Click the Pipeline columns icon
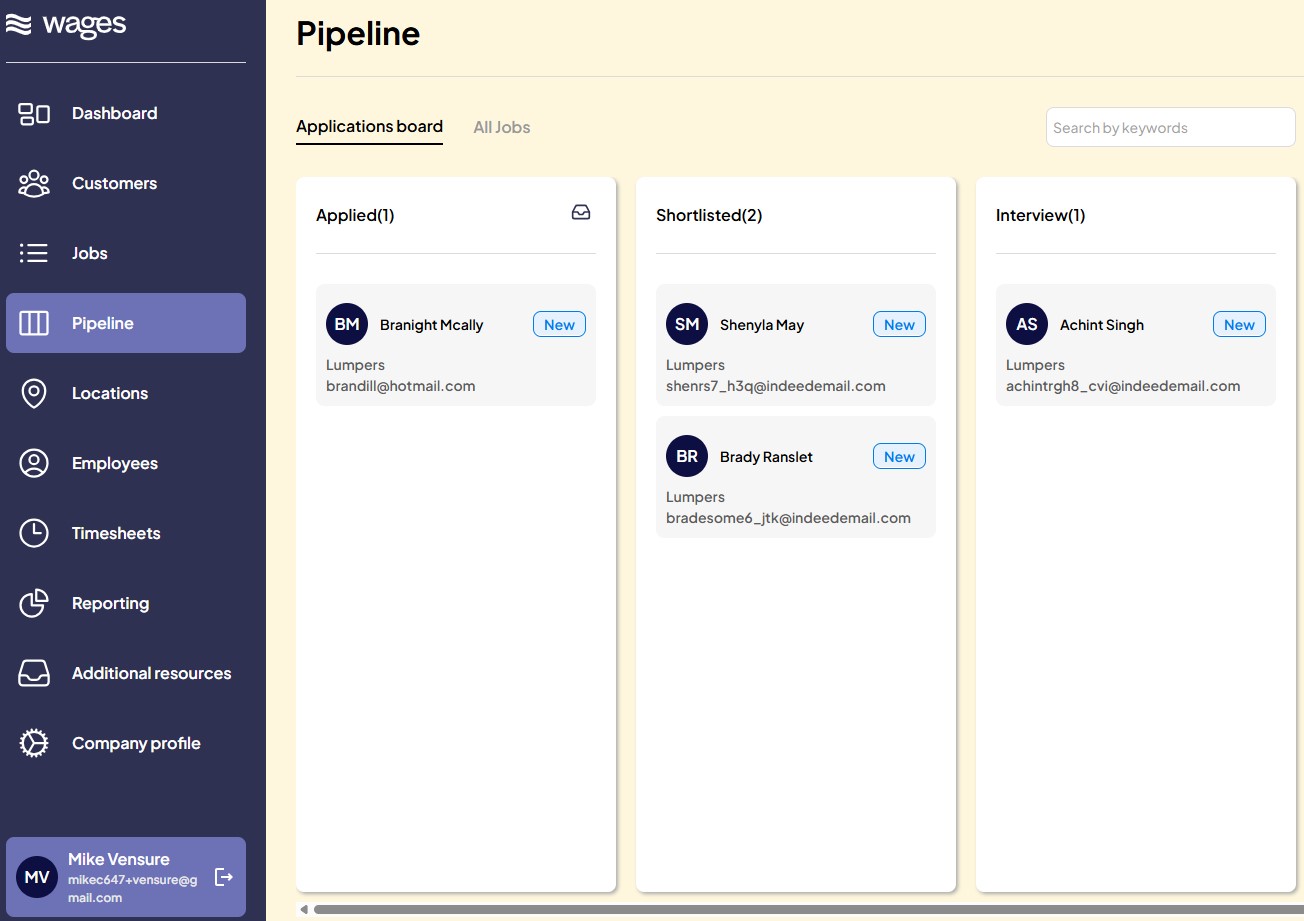This screenshot has height=921, width=1304. pos(34,323)
